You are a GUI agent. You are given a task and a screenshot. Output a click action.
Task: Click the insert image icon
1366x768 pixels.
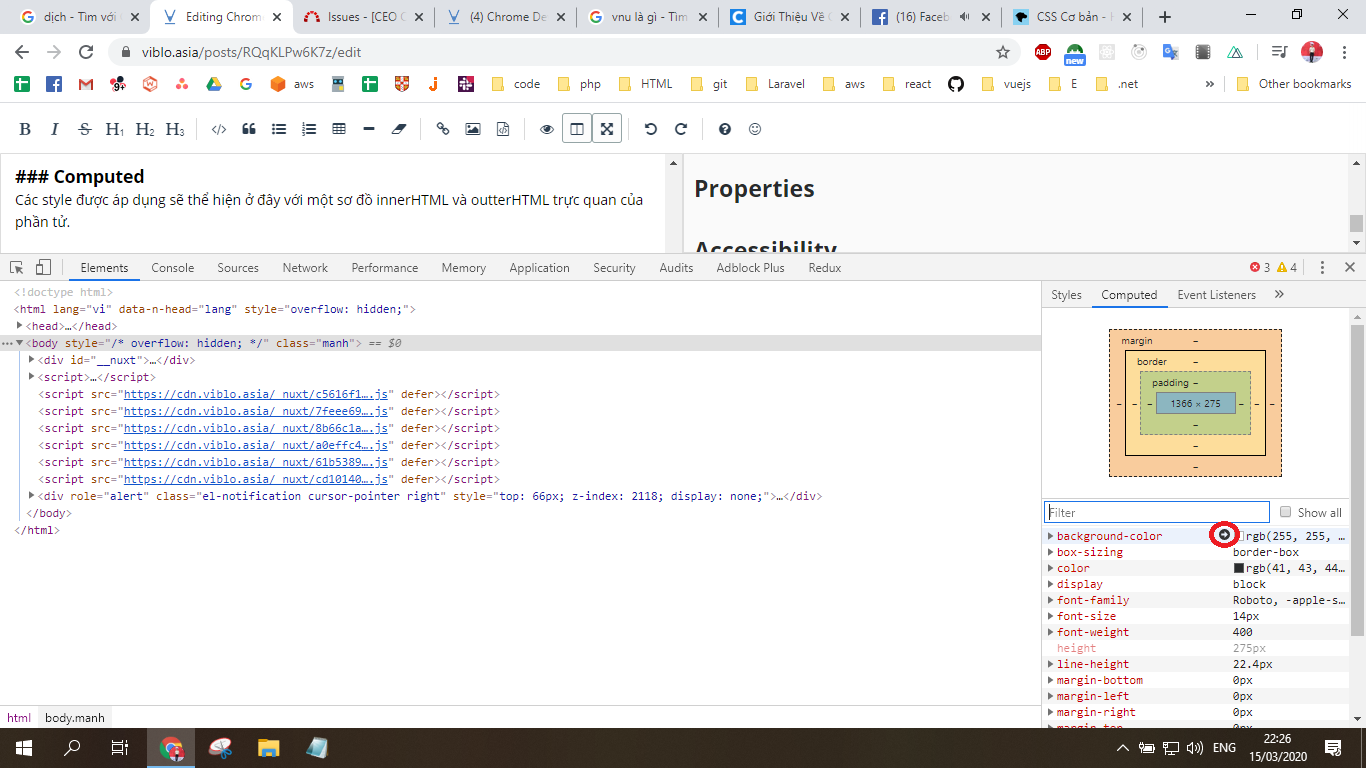473,129
